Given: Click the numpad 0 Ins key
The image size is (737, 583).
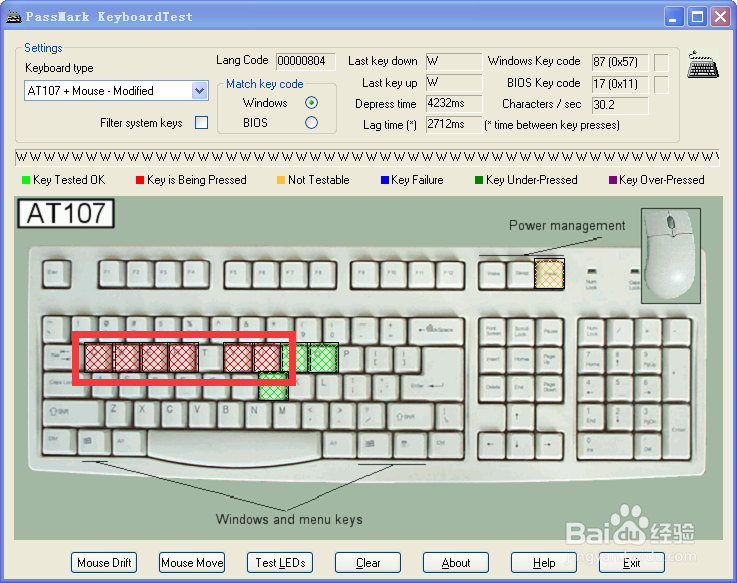Looking at the screenshot, I should [605, 445].
